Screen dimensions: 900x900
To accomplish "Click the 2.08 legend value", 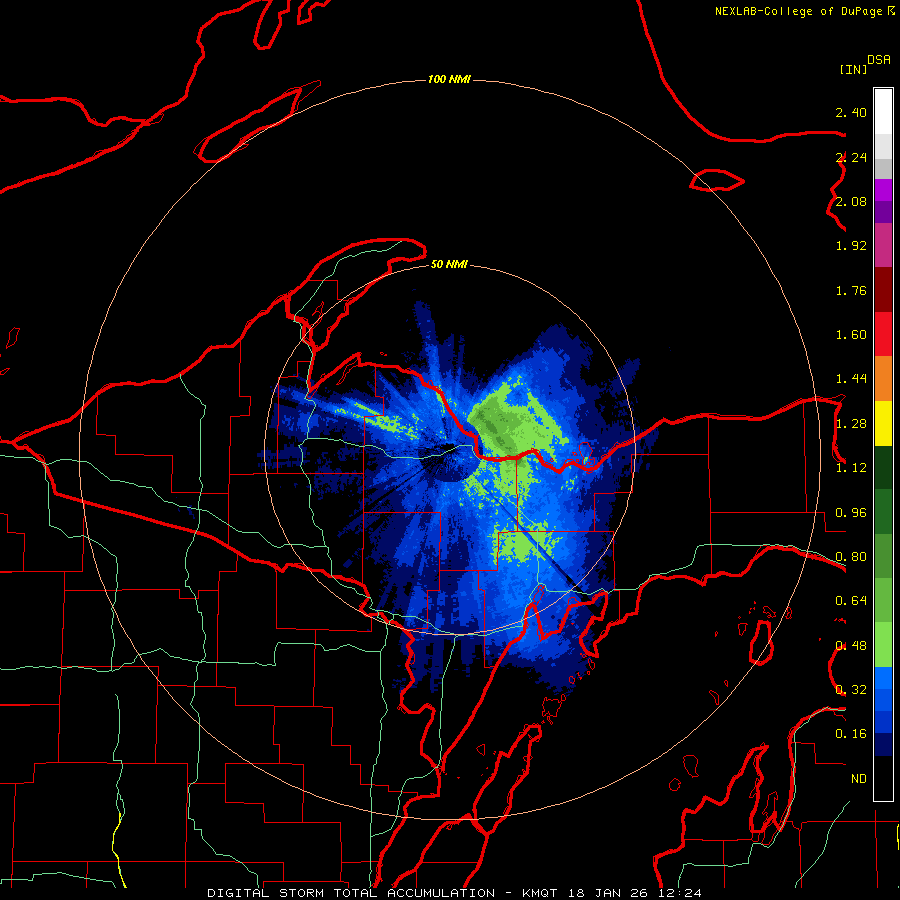I will click(851, 201).
